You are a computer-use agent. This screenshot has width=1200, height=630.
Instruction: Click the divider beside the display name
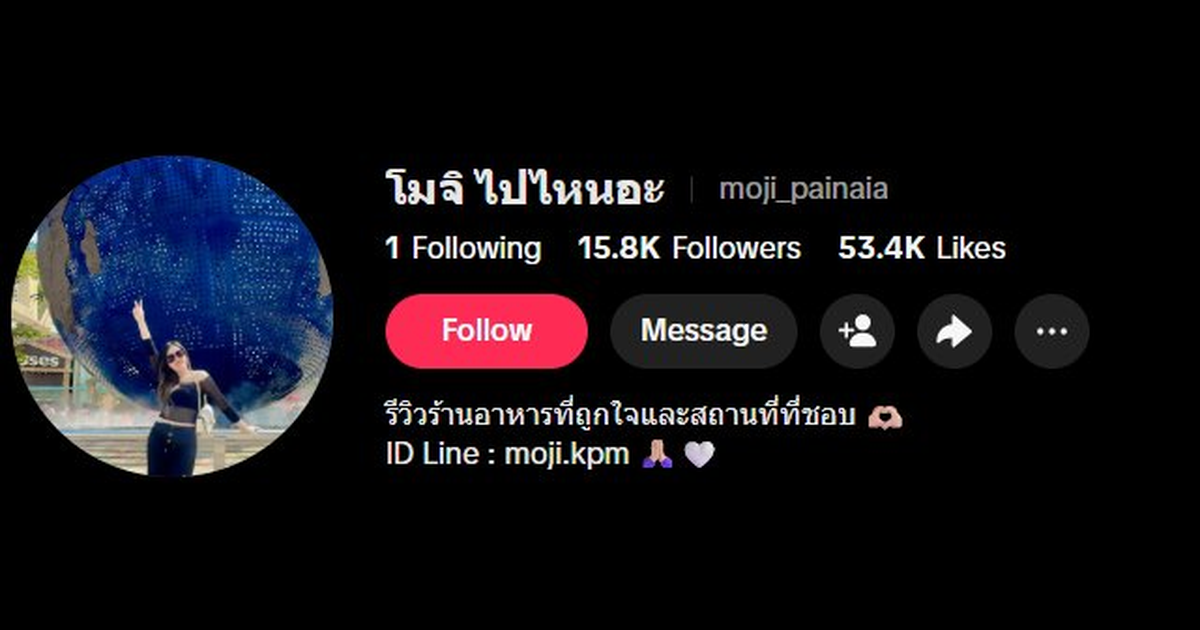[692, 190]
